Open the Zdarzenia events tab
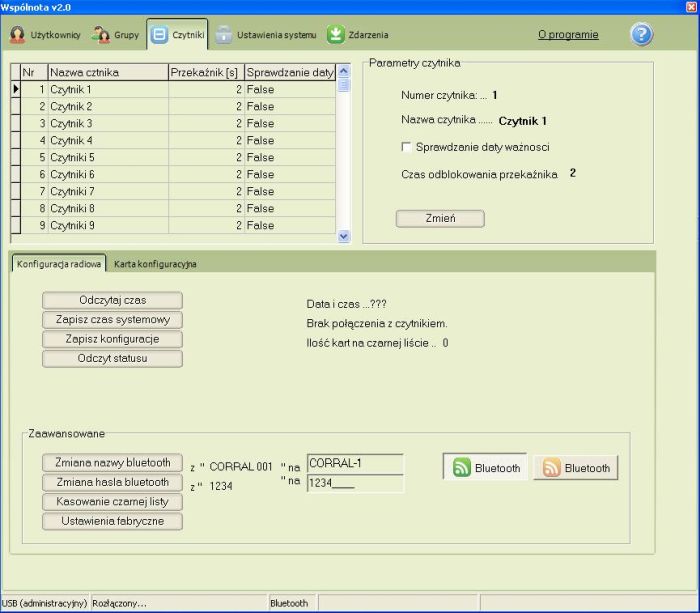This screenshot has height=613, width=700. tap(358, 35)
